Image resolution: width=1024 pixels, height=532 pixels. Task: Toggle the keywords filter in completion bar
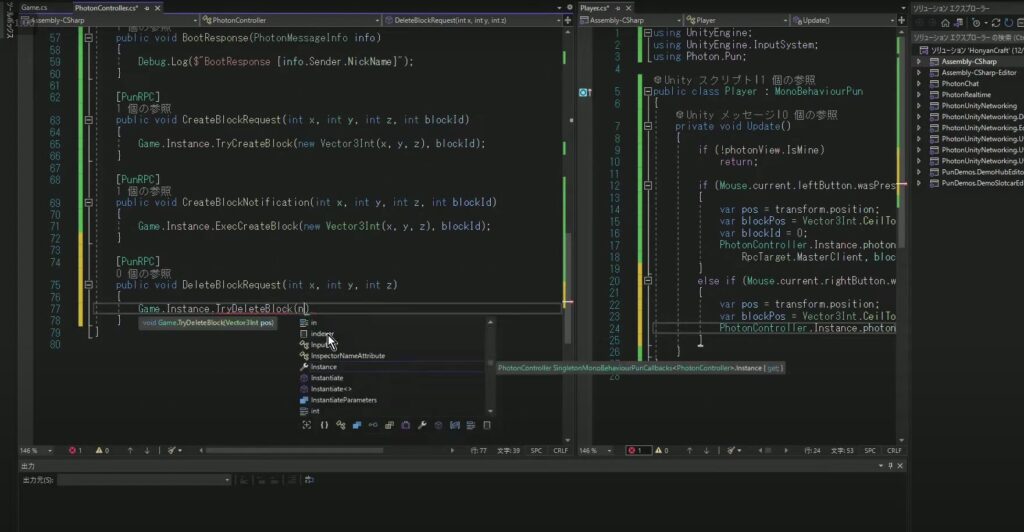coord(471,425)
